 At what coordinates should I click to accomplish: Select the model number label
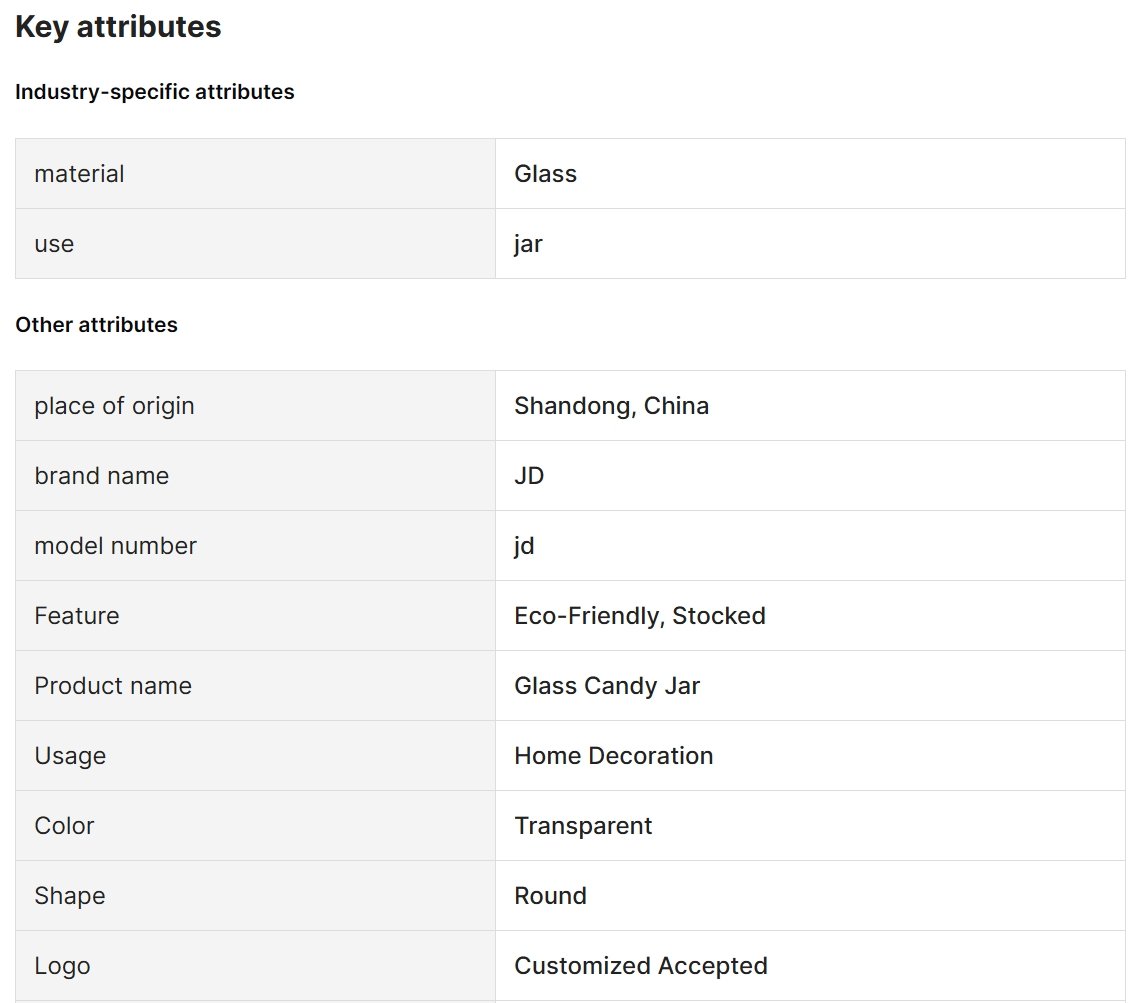click(115, 546)
